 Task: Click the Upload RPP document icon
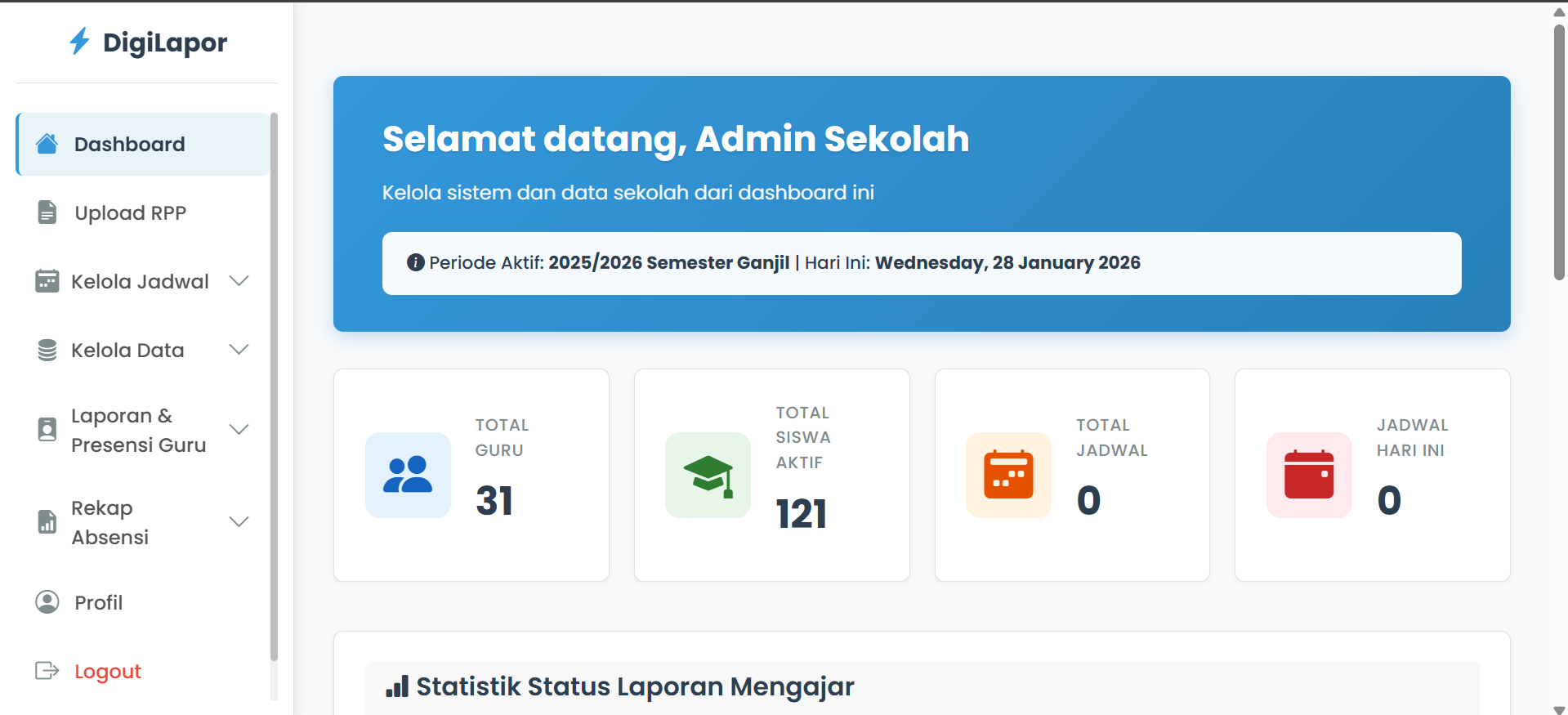(47, 212)
